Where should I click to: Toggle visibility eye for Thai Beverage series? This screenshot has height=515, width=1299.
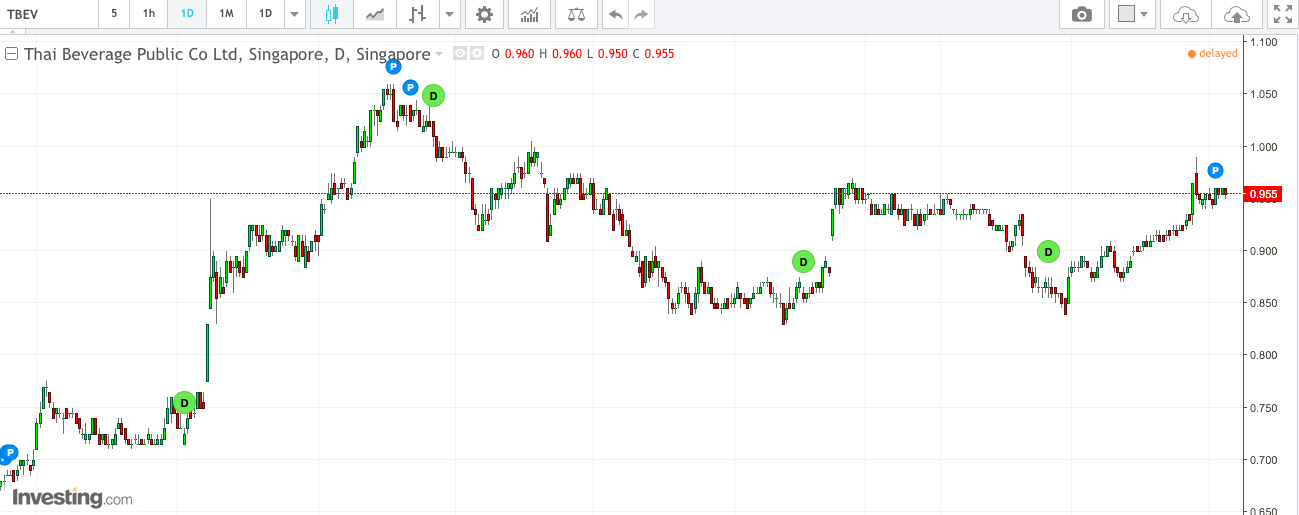pyautogui.click(x=460, y=54)
